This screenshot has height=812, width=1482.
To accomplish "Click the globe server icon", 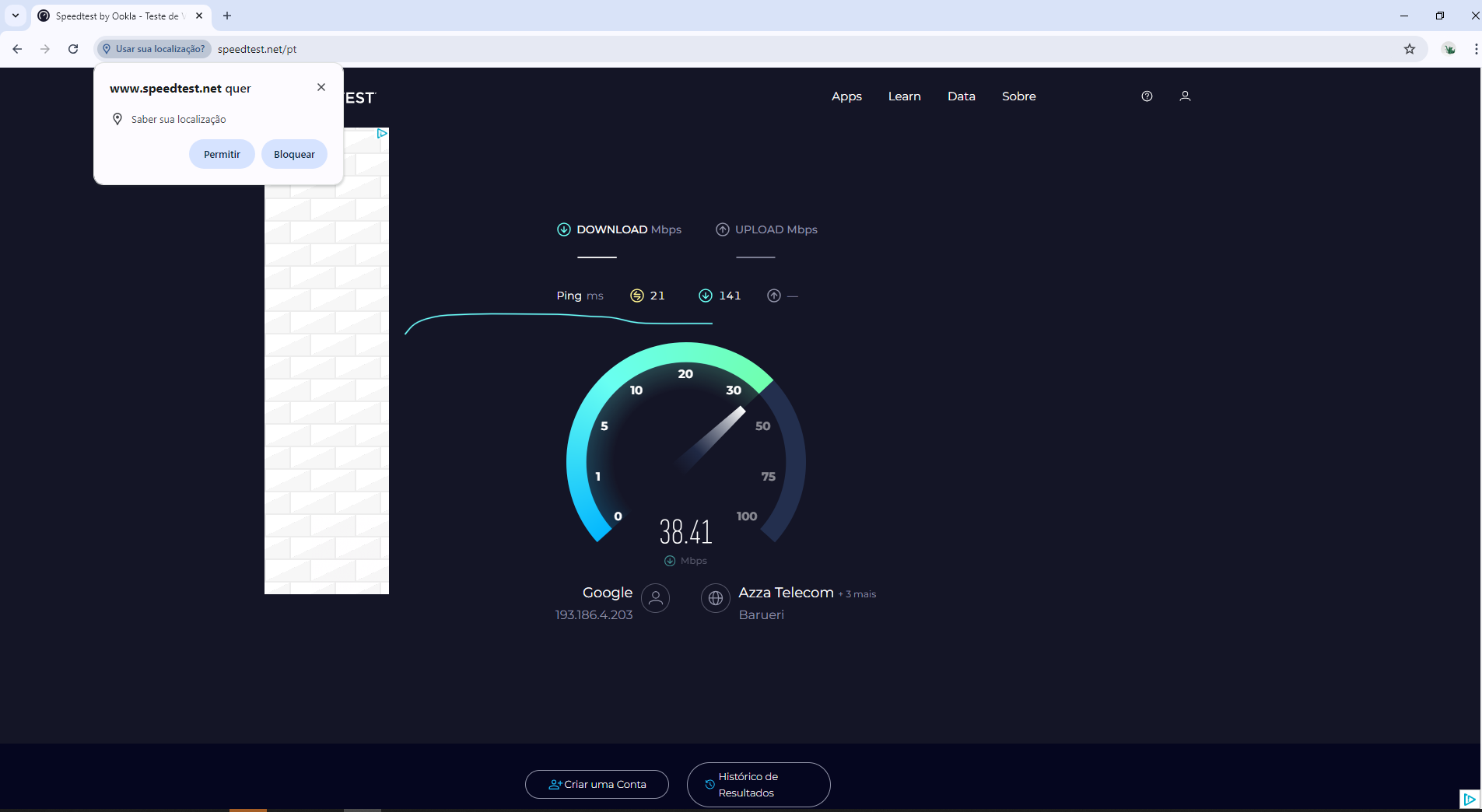I will point(716,598).
